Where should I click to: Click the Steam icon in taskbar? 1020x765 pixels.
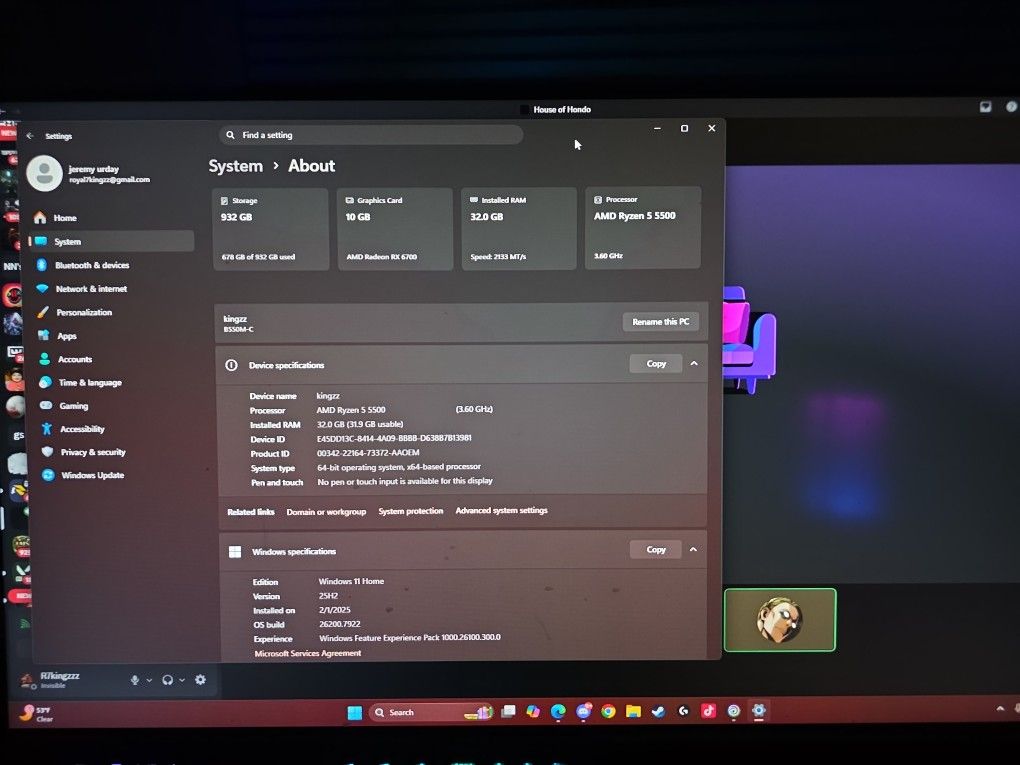point(658,711)
